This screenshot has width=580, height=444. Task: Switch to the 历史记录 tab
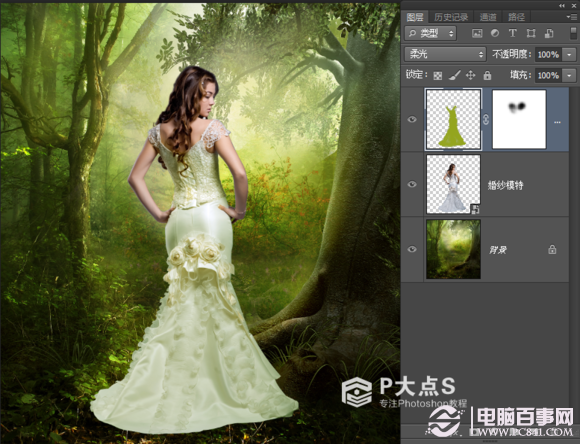[x=451, y=17]
